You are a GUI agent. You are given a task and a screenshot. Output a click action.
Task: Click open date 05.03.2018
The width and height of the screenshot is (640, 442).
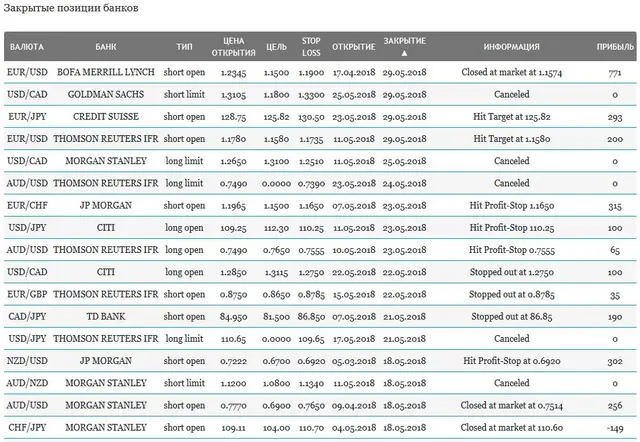[x=353, y=361]
